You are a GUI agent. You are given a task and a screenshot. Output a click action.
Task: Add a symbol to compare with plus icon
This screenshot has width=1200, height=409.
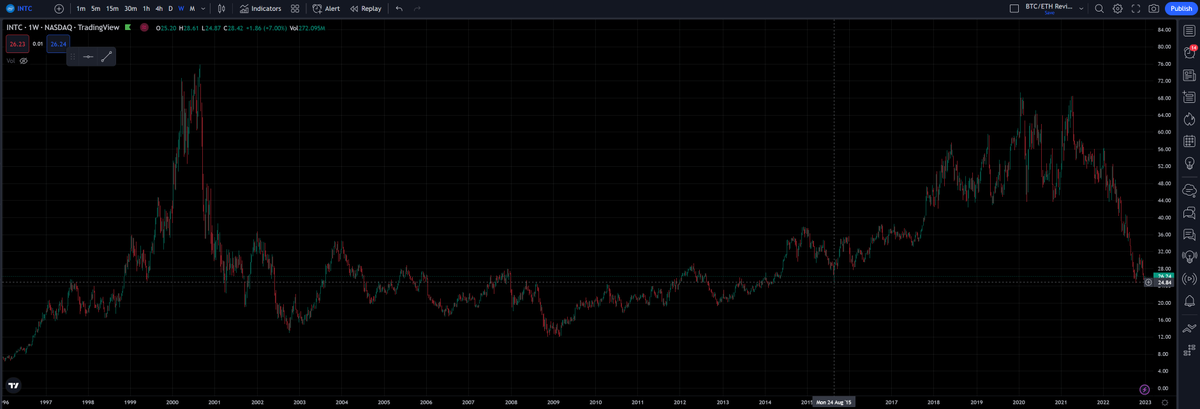click(x=59, y=8)
